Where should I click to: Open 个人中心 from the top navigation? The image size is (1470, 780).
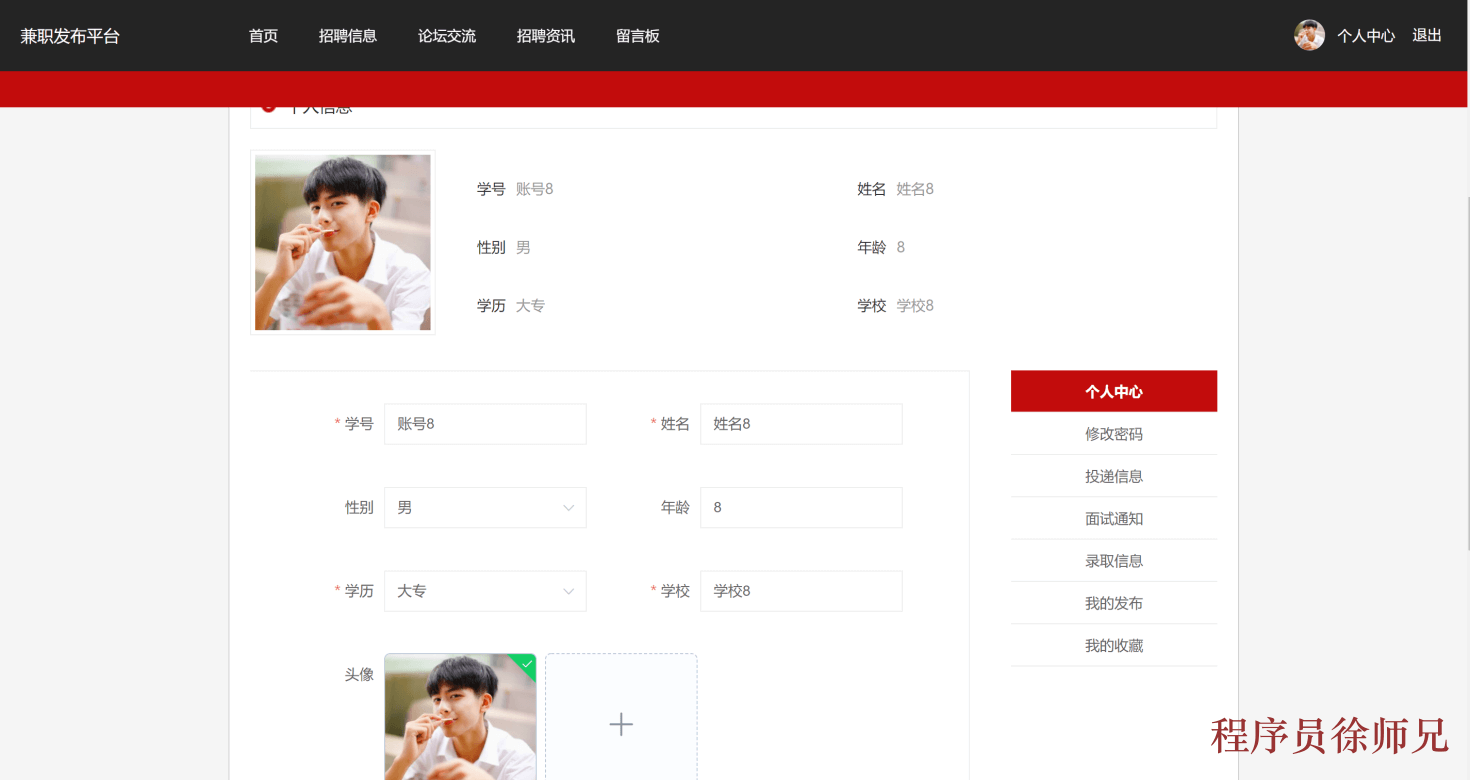coord(1366,35)
